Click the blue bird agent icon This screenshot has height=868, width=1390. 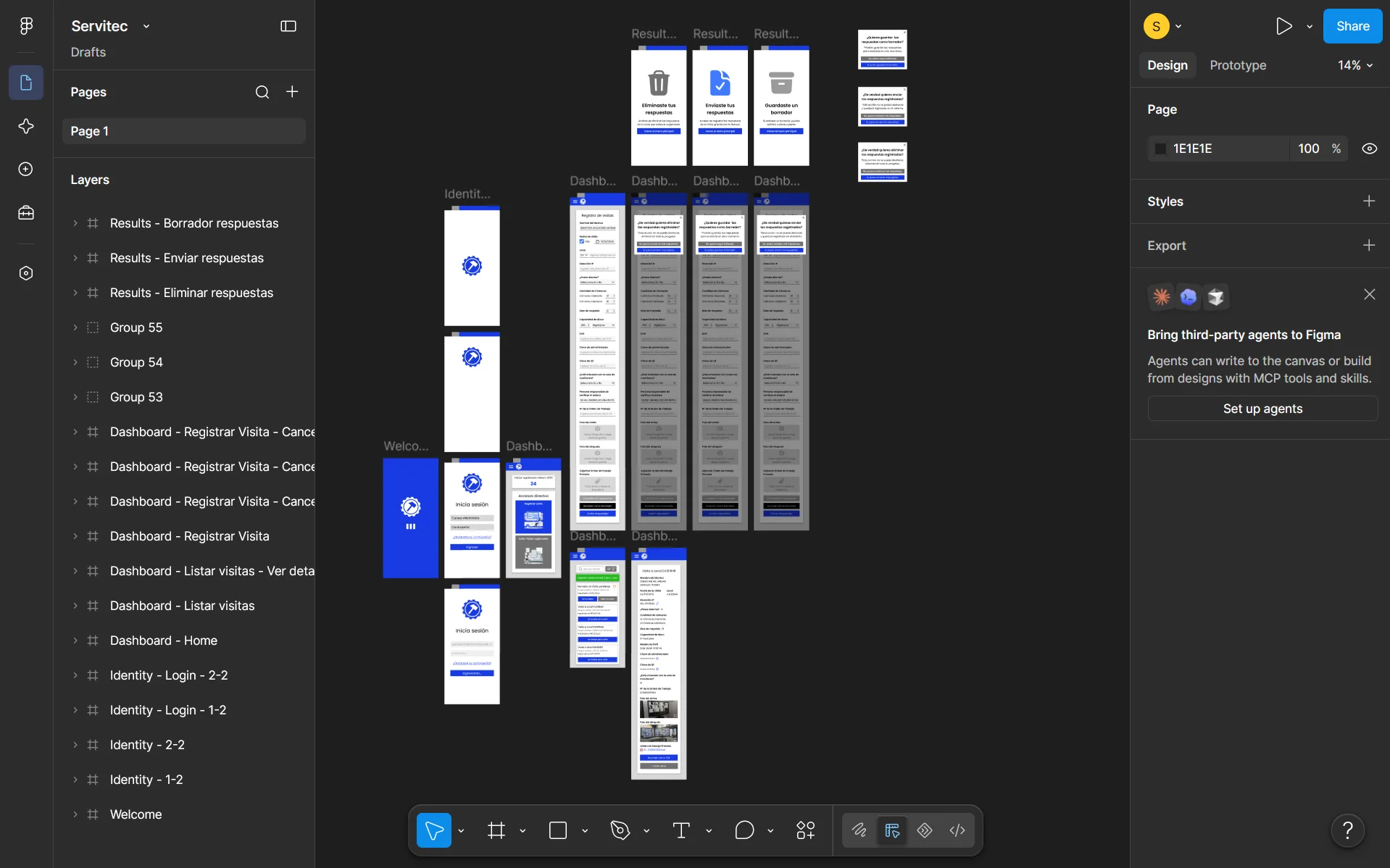(1189, 297)
